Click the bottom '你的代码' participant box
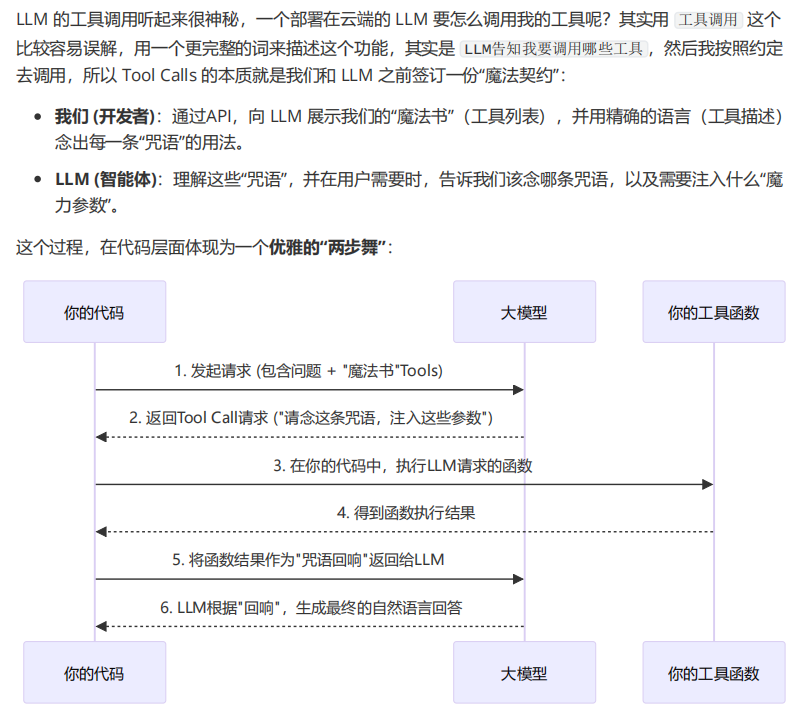This screenshot has height=713, width=804. click(94, 673)
